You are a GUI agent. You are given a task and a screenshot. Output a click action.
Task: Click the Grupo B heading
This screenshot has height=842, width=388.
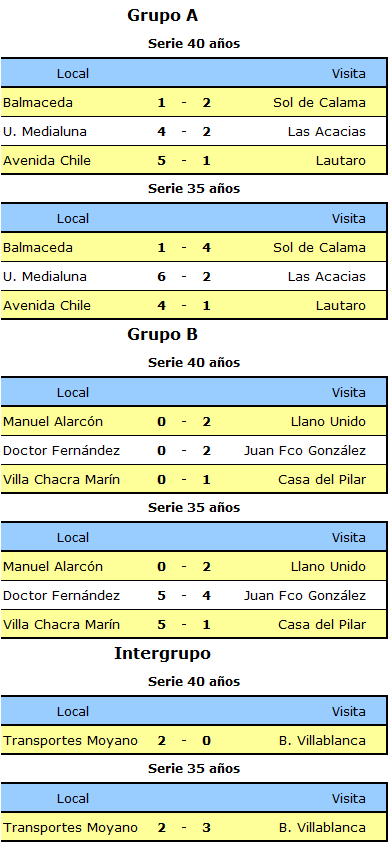click(162, 335)
